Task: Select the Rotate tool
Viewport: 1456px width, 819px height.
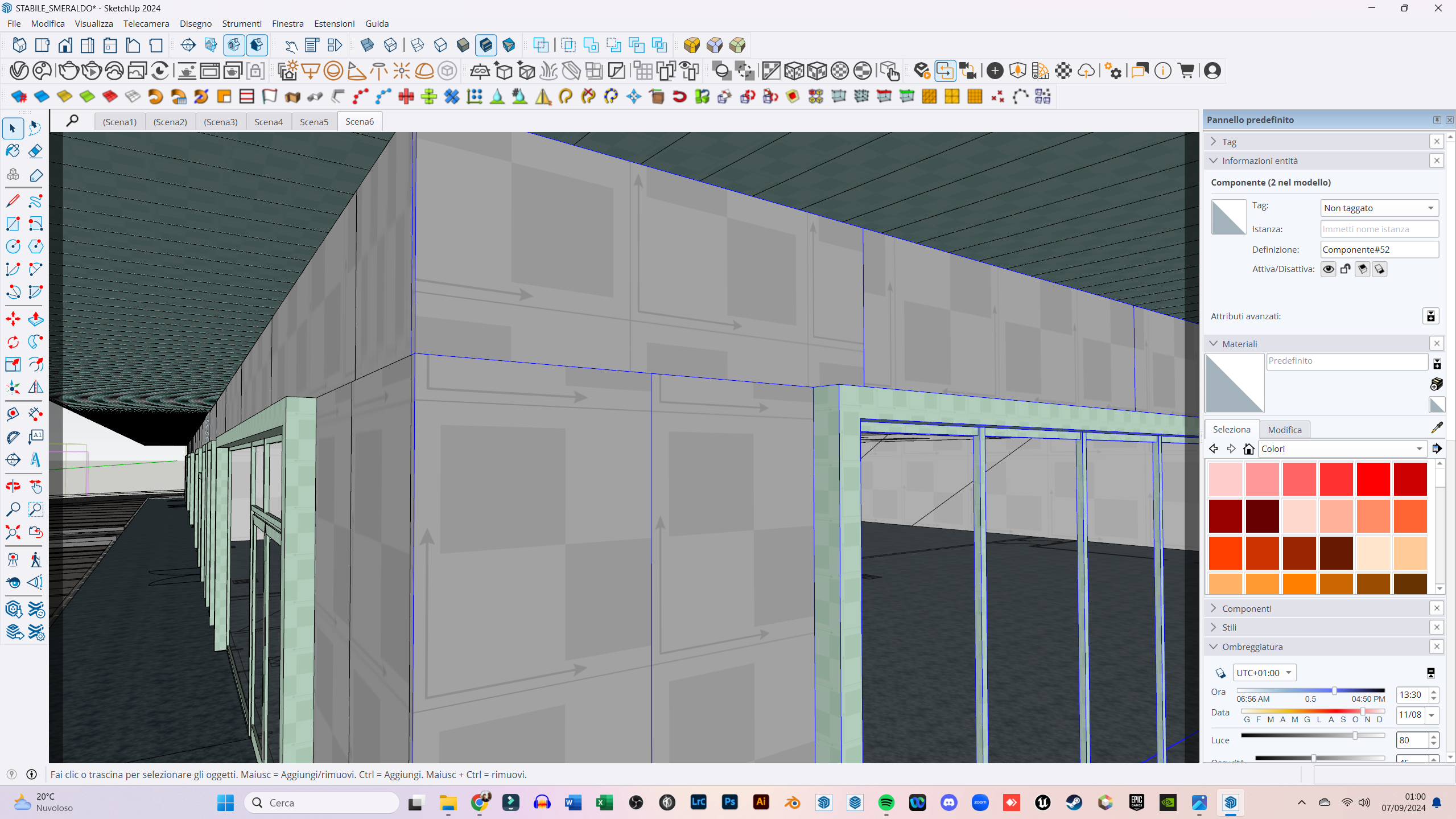Action: pos(13,341)
